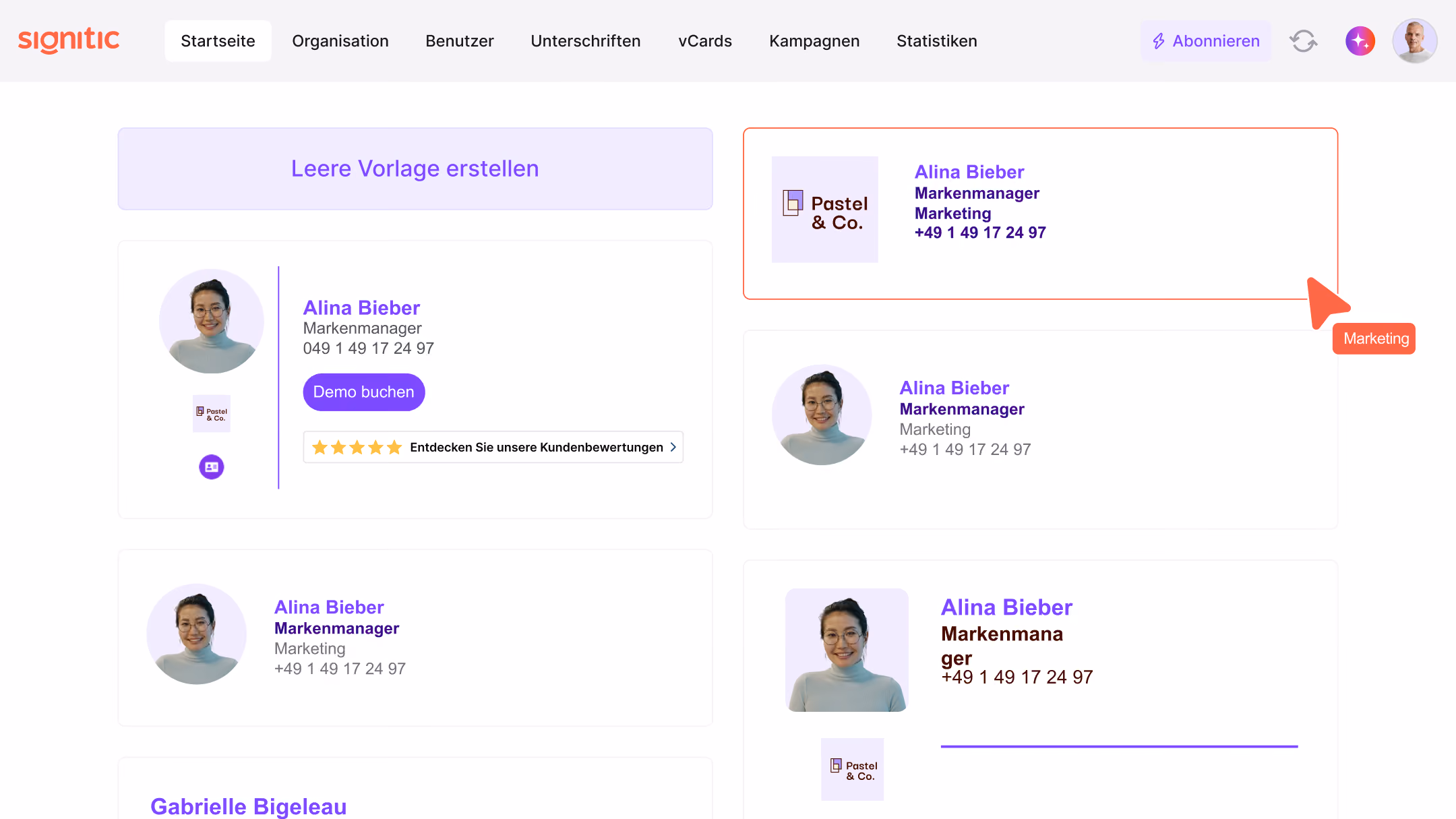
Task: Click the square Alina Bieber portrait photo
Action: coord(847,650)
